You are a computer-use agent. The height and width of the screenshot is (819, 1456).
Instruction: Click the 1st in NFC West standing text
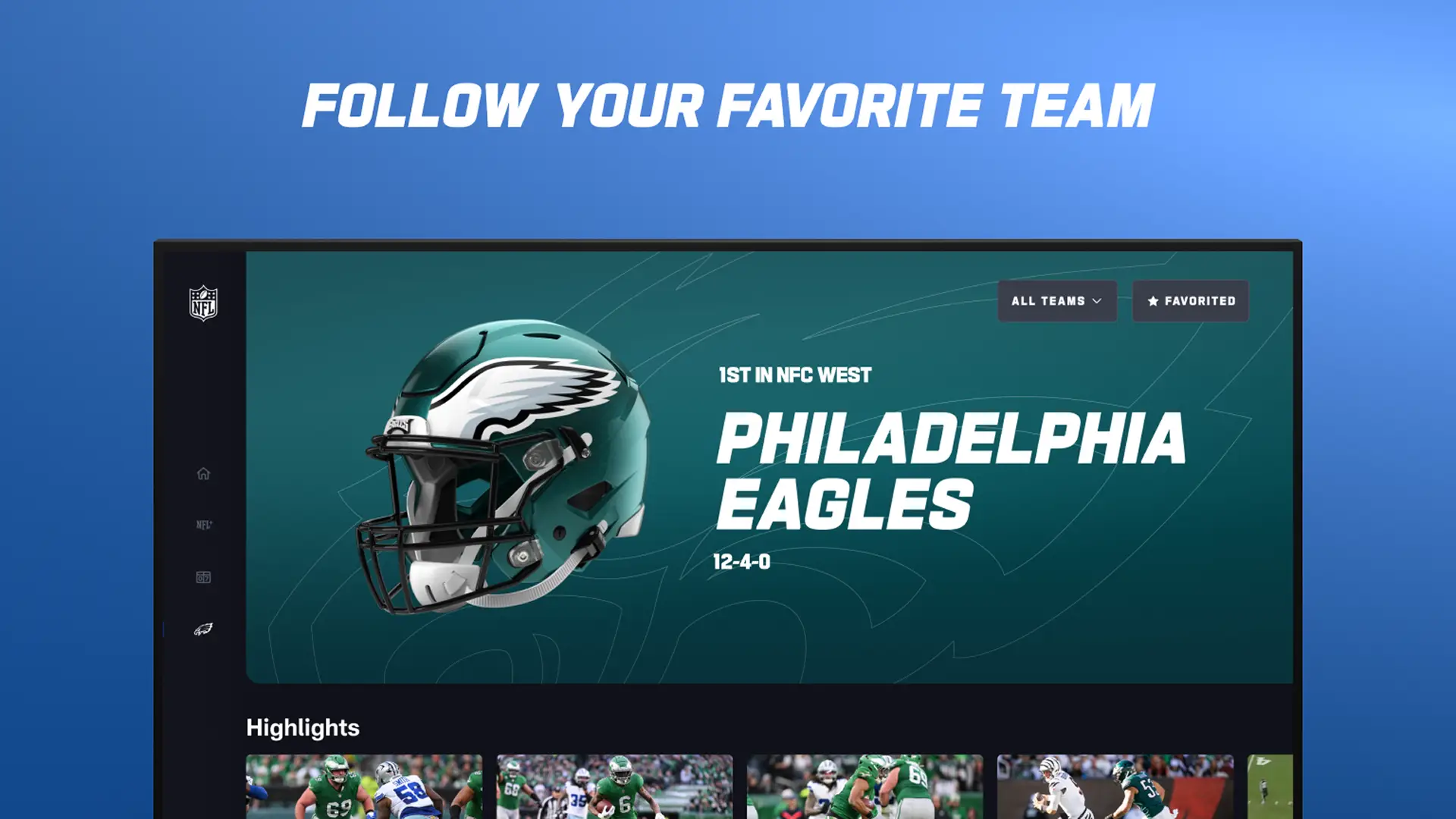point(795,375)
